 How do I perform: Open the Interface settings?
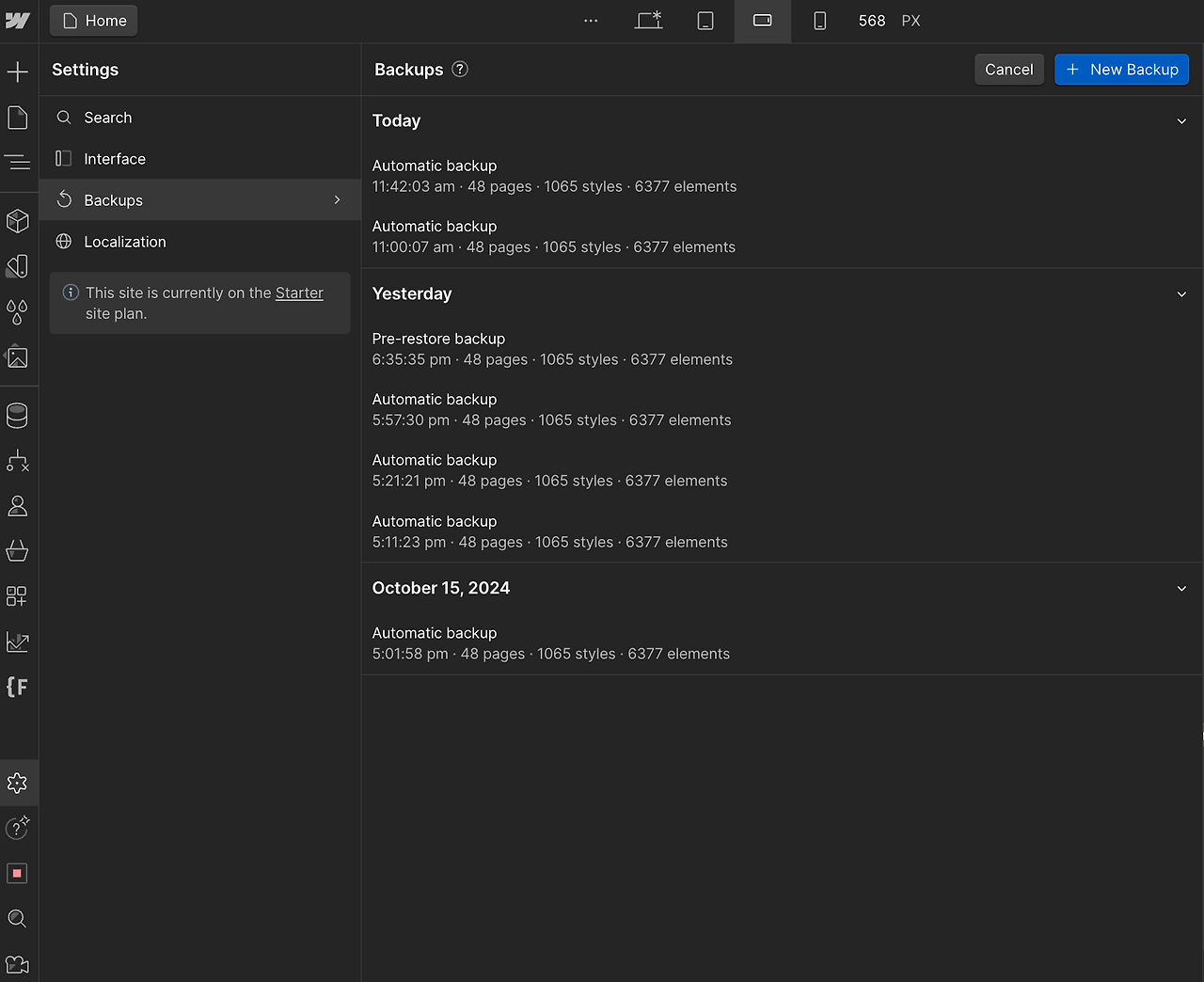(x=200, y=159)
